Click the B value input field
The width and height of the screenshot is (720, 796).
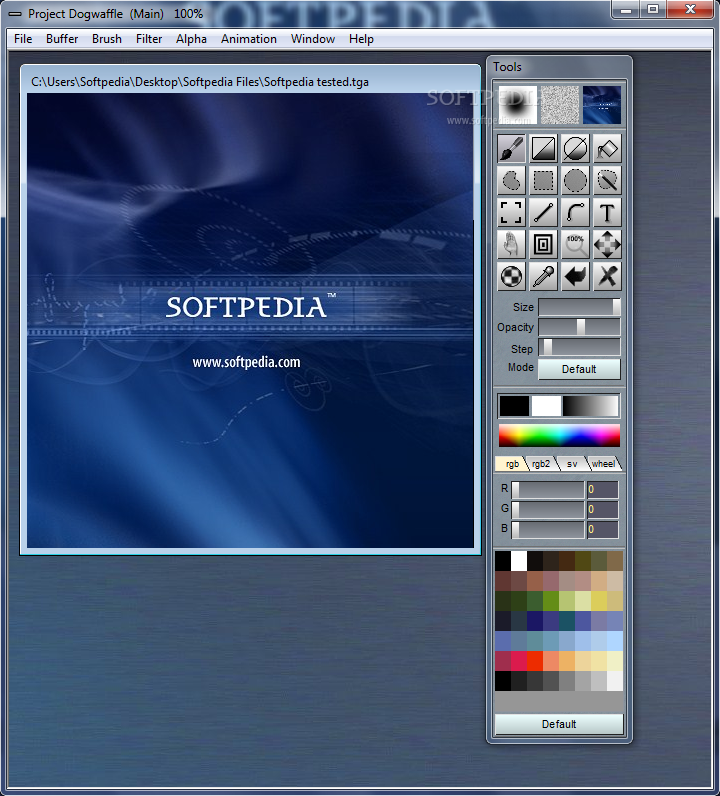coord(603,529)
